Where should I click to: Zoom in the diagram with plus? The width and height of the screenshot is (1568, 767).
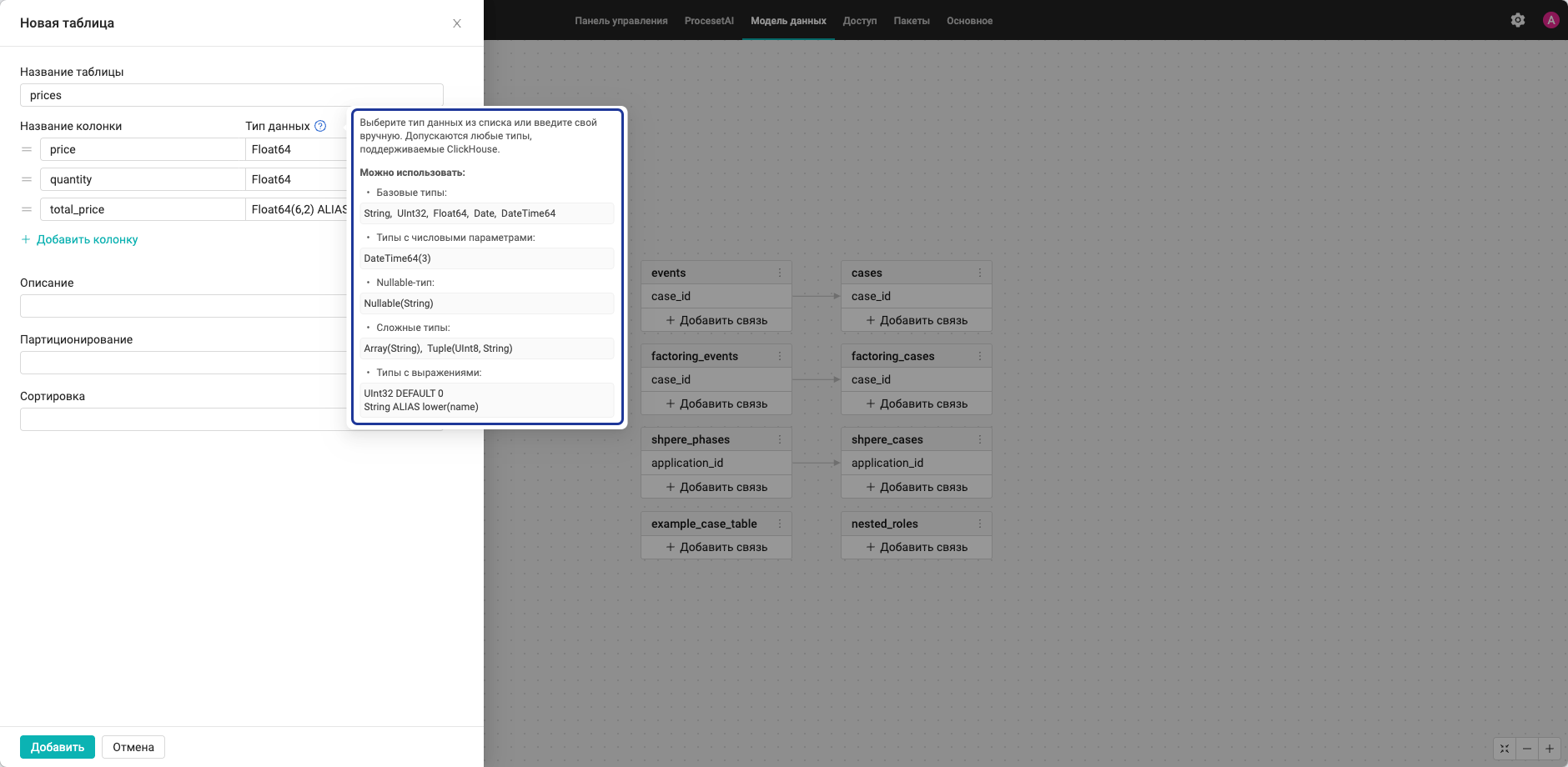[1550, 749]
